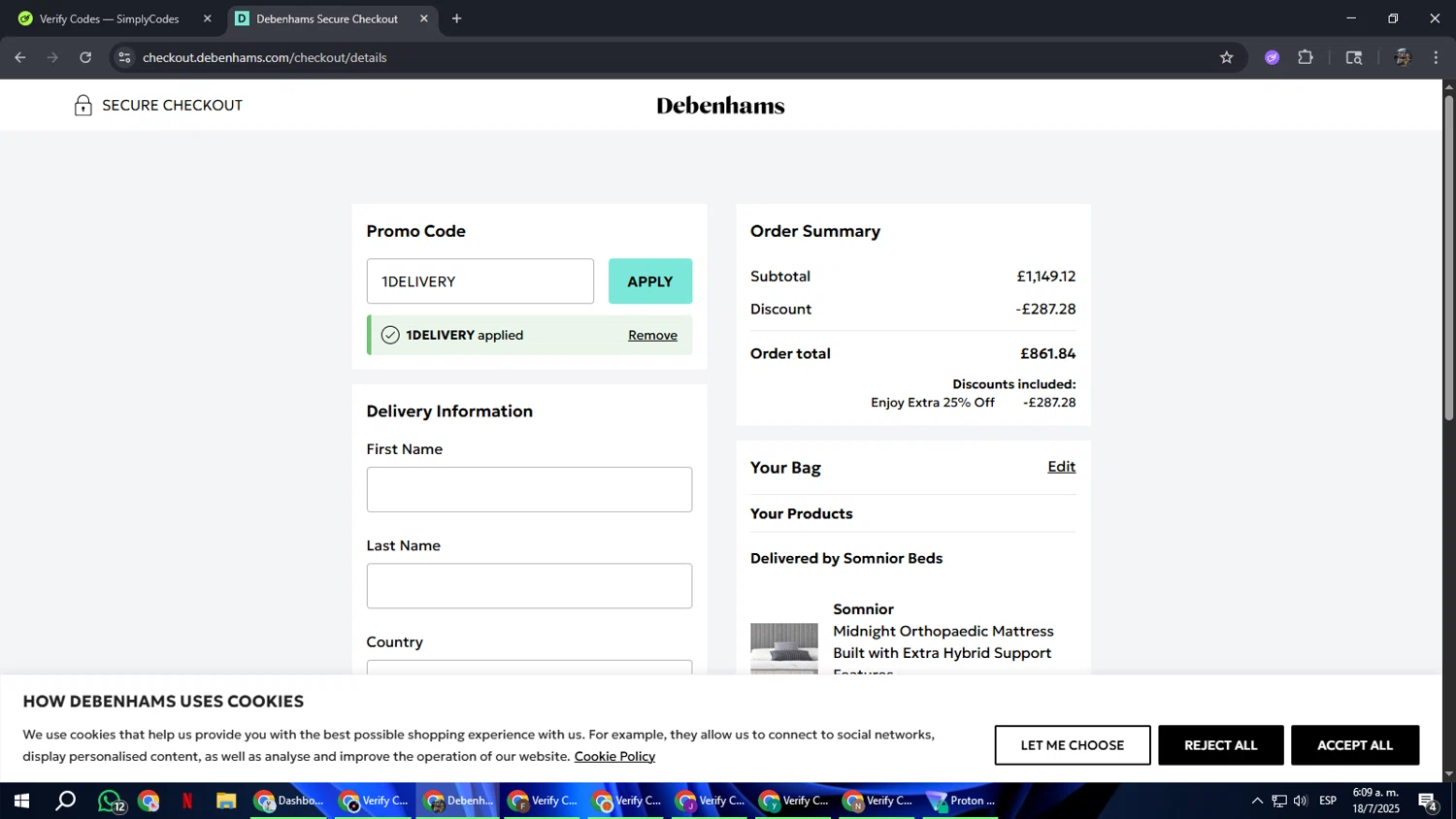Reload the checkout page
The width and height of the screenshot is (1456, 819).
(x=85, y=57)
